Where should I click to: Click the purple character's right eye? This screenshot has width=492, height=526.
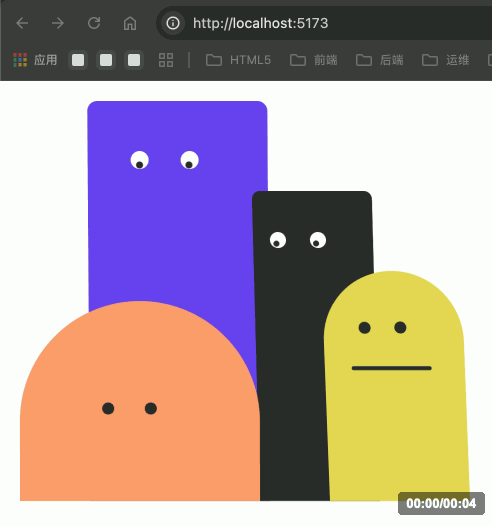(x=189, y=160)
